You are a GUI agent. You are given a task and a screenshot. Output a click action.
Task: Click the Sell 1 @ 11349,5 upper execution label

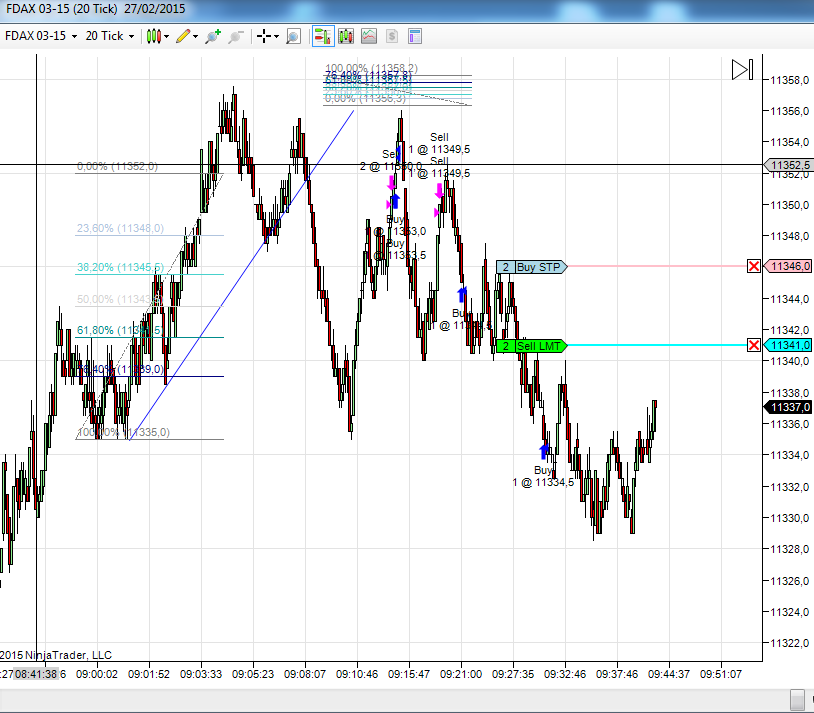pyautogui.click(x=439, y=143)
